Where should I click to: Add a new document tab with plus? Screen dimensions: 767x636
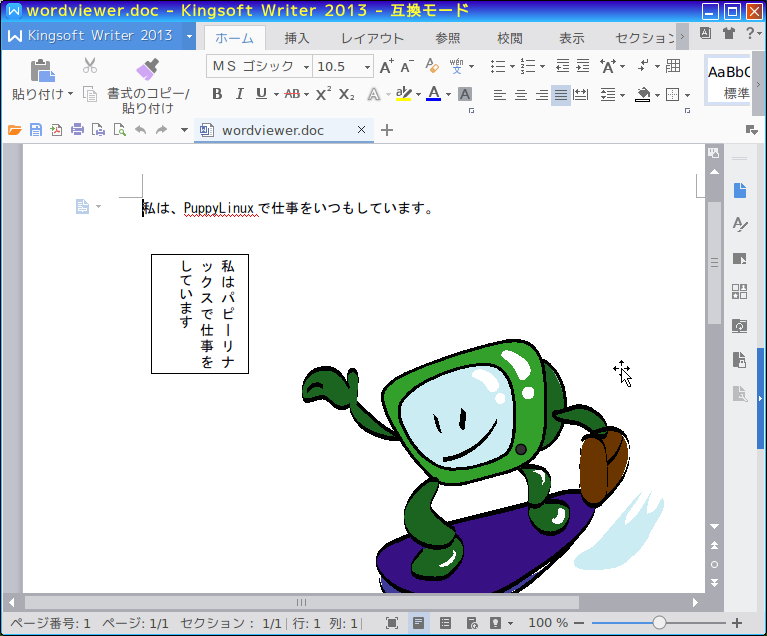(387, 130)
